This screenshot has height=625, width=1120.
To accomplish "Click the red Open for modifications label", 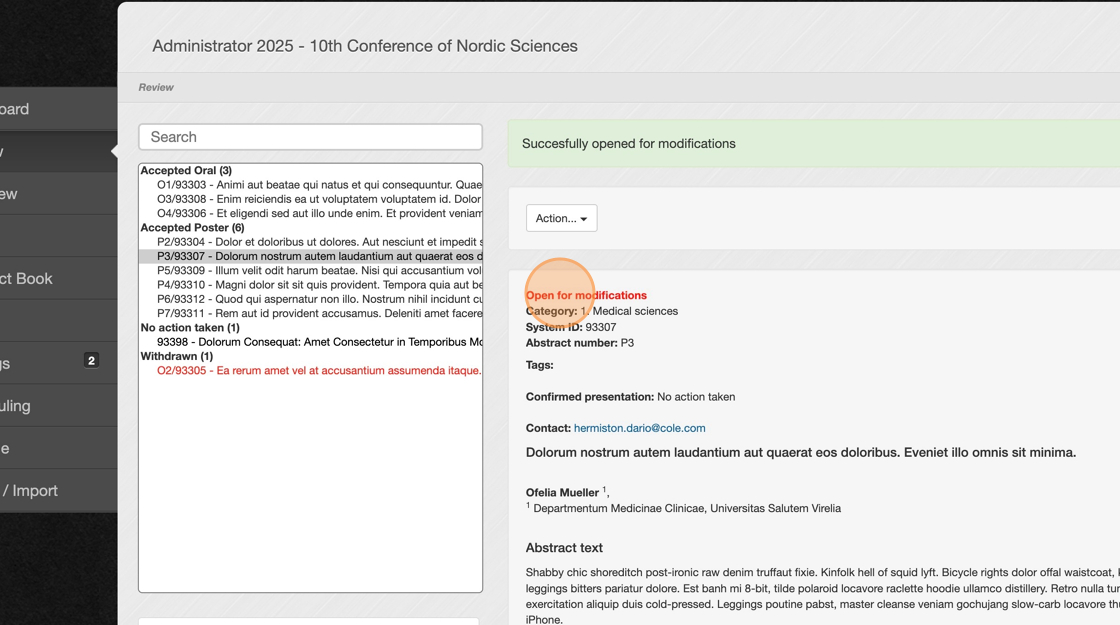I will [586, 295].
